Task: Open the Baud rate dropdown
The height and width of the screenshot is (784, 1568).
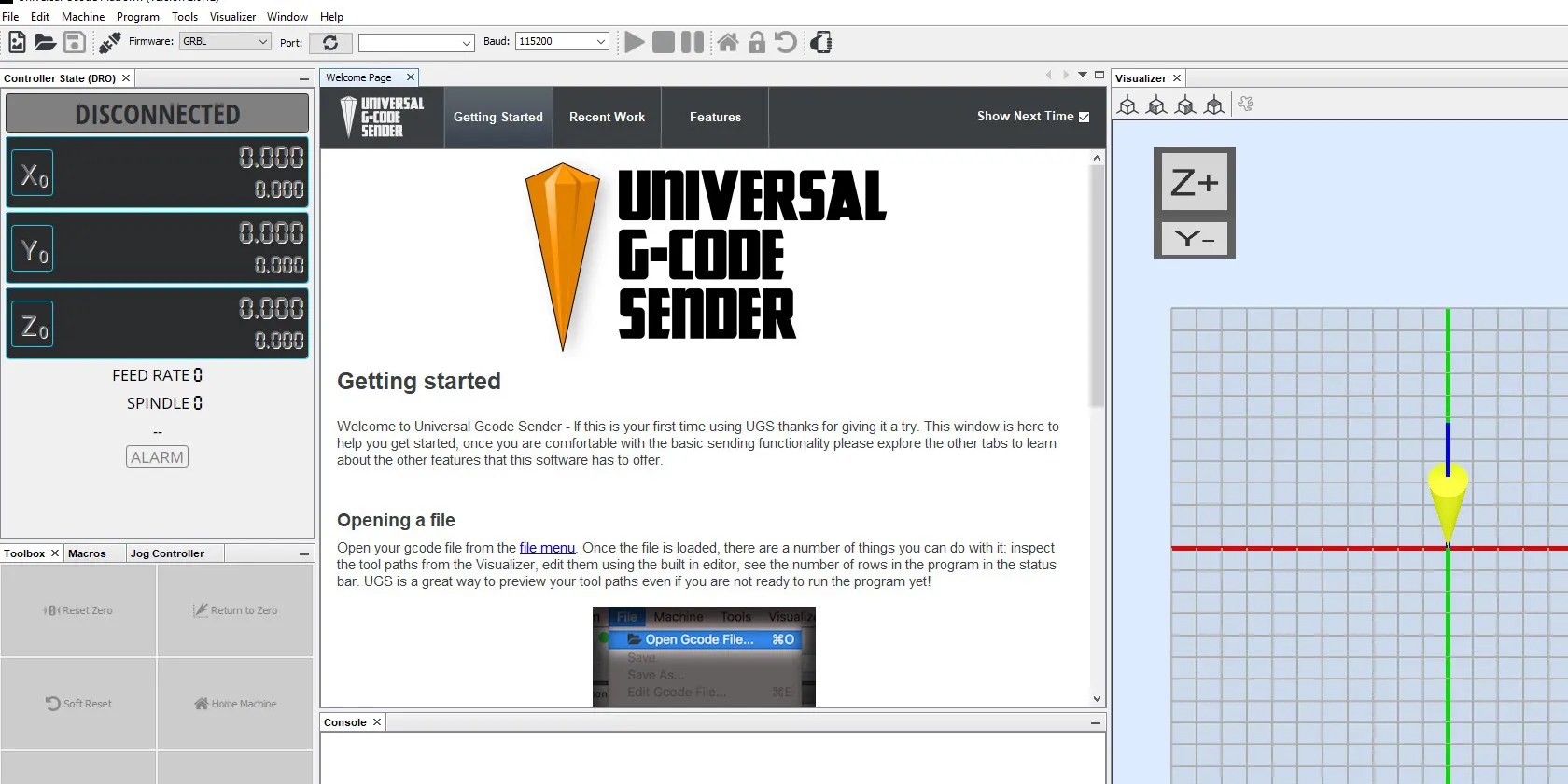Action: (562, 42)
